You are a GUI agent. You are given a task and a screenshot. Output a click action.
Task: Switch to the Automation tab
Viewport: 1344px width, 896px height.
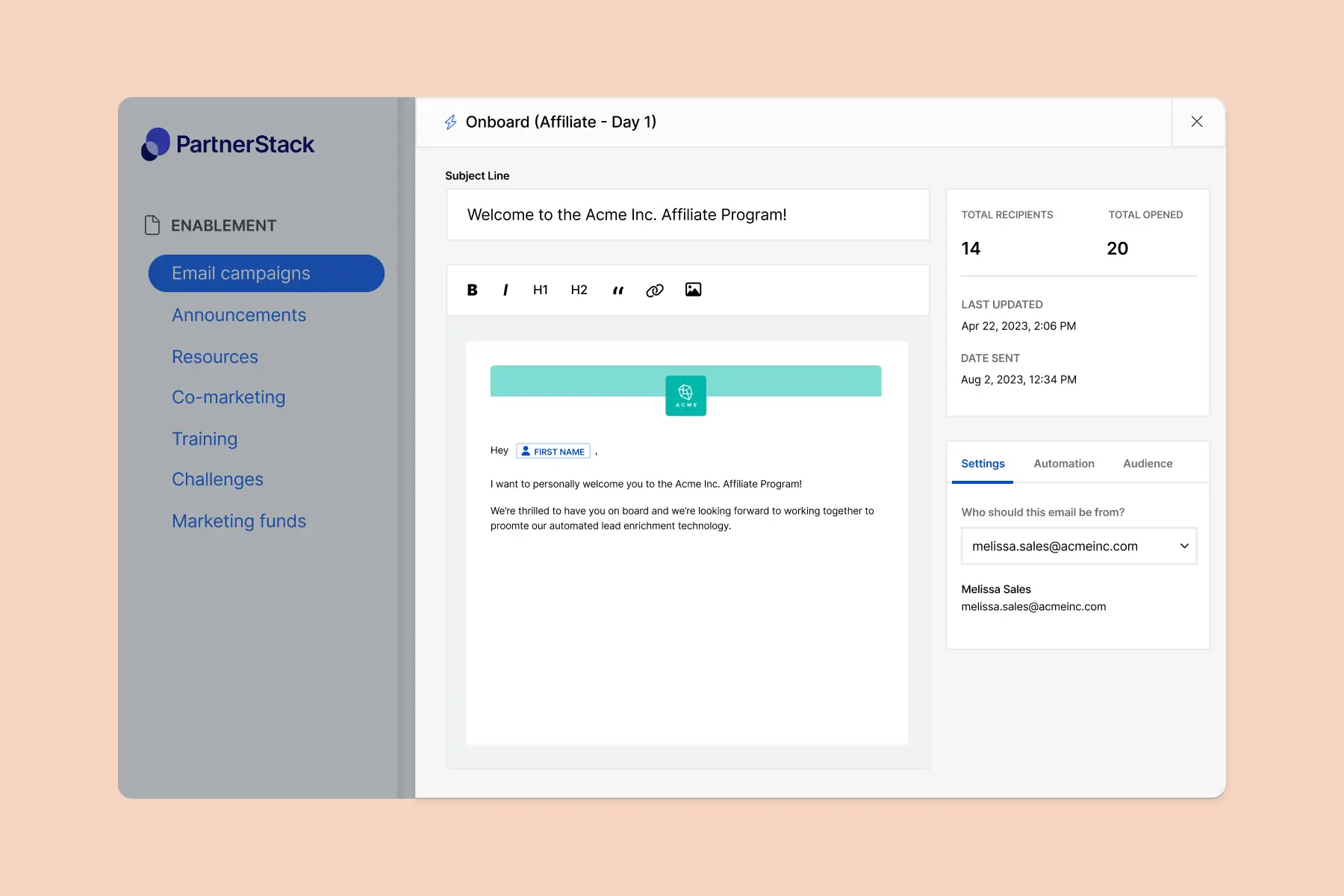pyautogui.click(x=1064, y=464)
